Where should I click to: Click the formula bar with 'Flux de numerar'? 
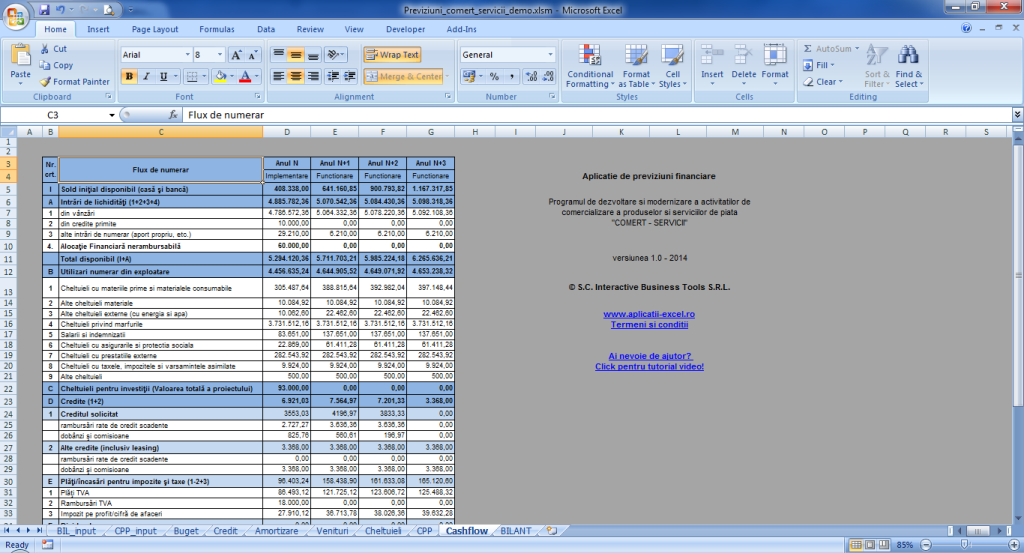coord(596,115)
